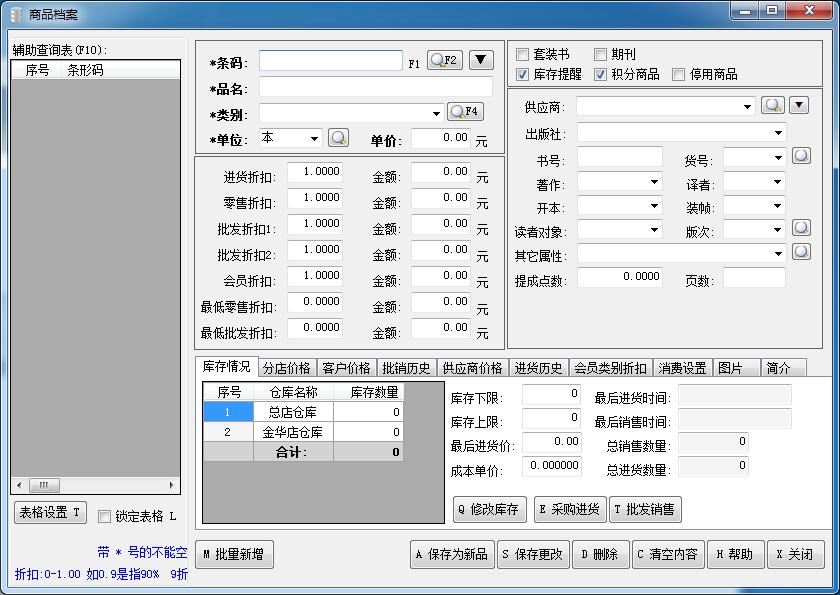
Task: Select the 金华店仓库 row in the stock table
Action: 304,432
